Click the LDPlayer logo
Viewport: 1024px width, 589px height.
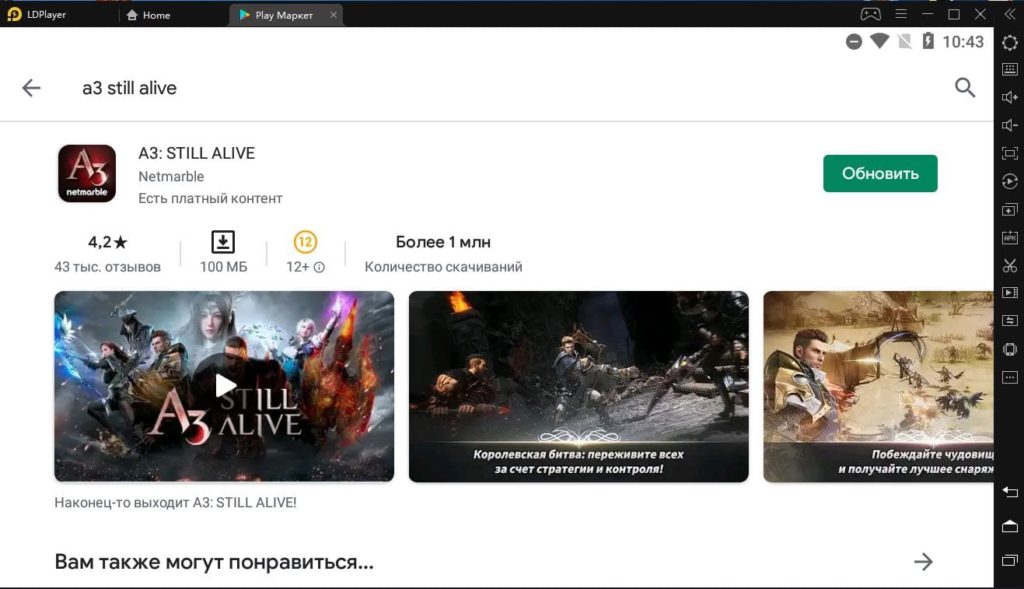(14, 14)
